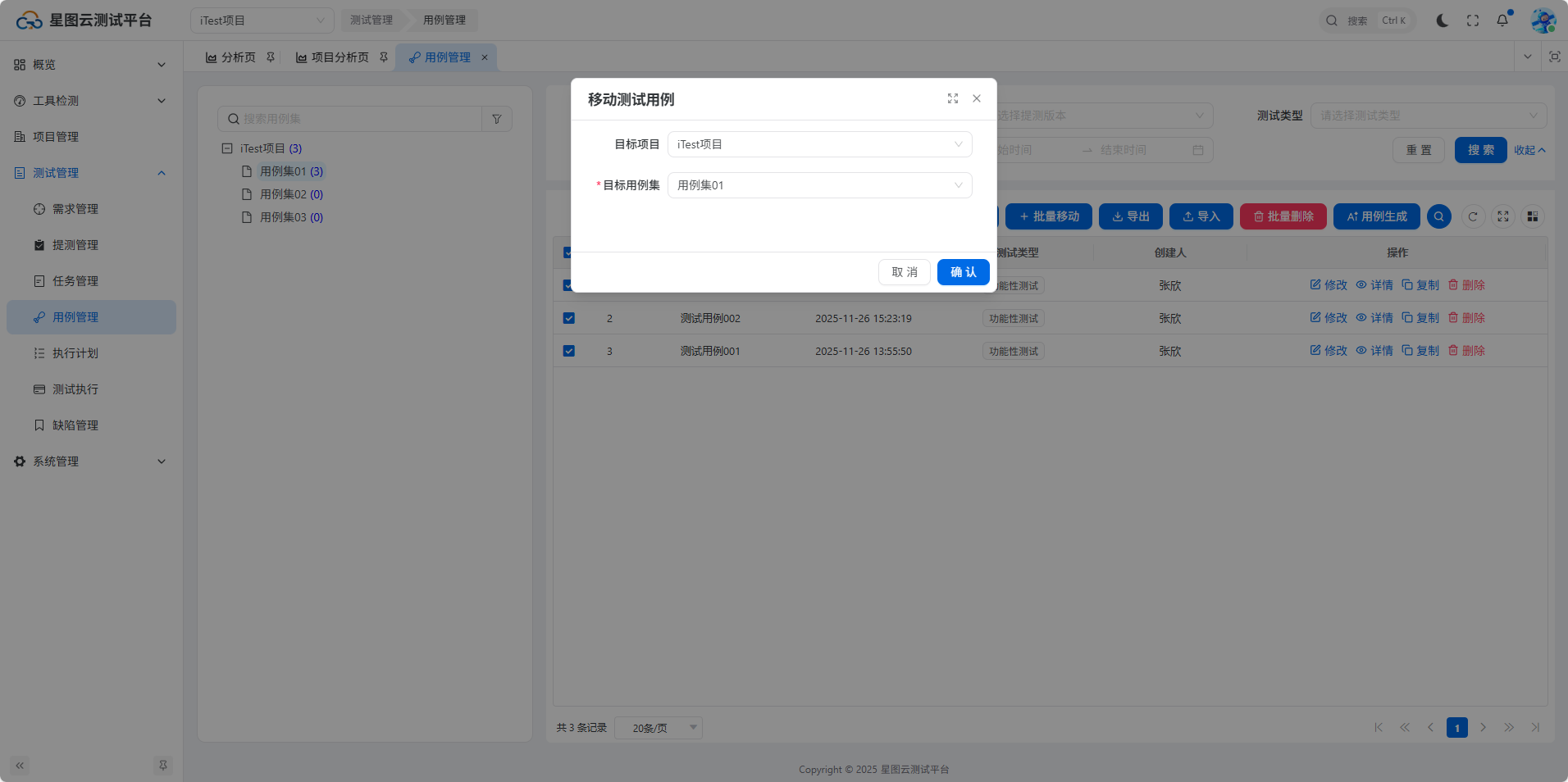Click the fullscreen icon in the dialog header
This screenshot has width=1568, height=782.
pos(952,98)
